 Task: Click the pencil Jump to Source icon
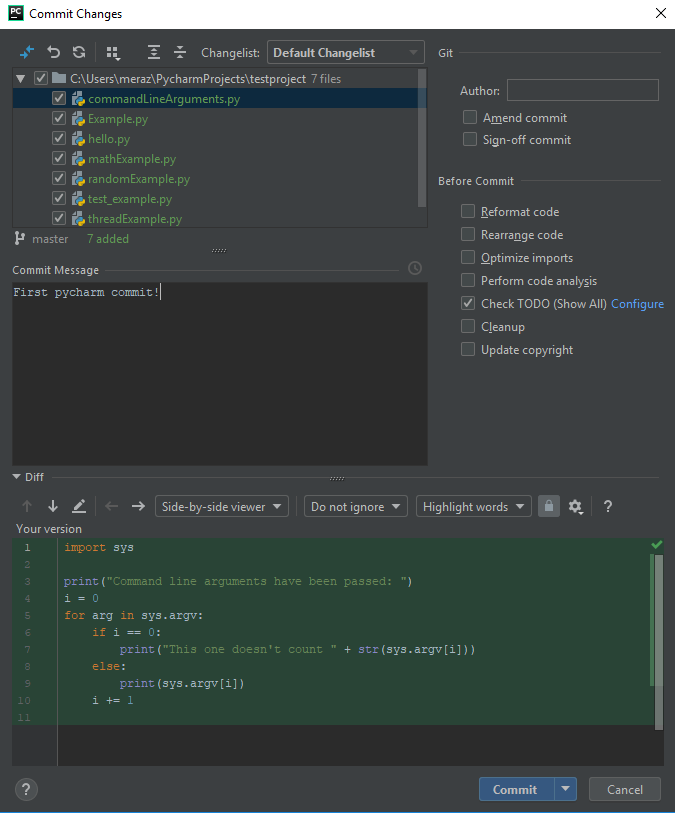tap(79, 507)
